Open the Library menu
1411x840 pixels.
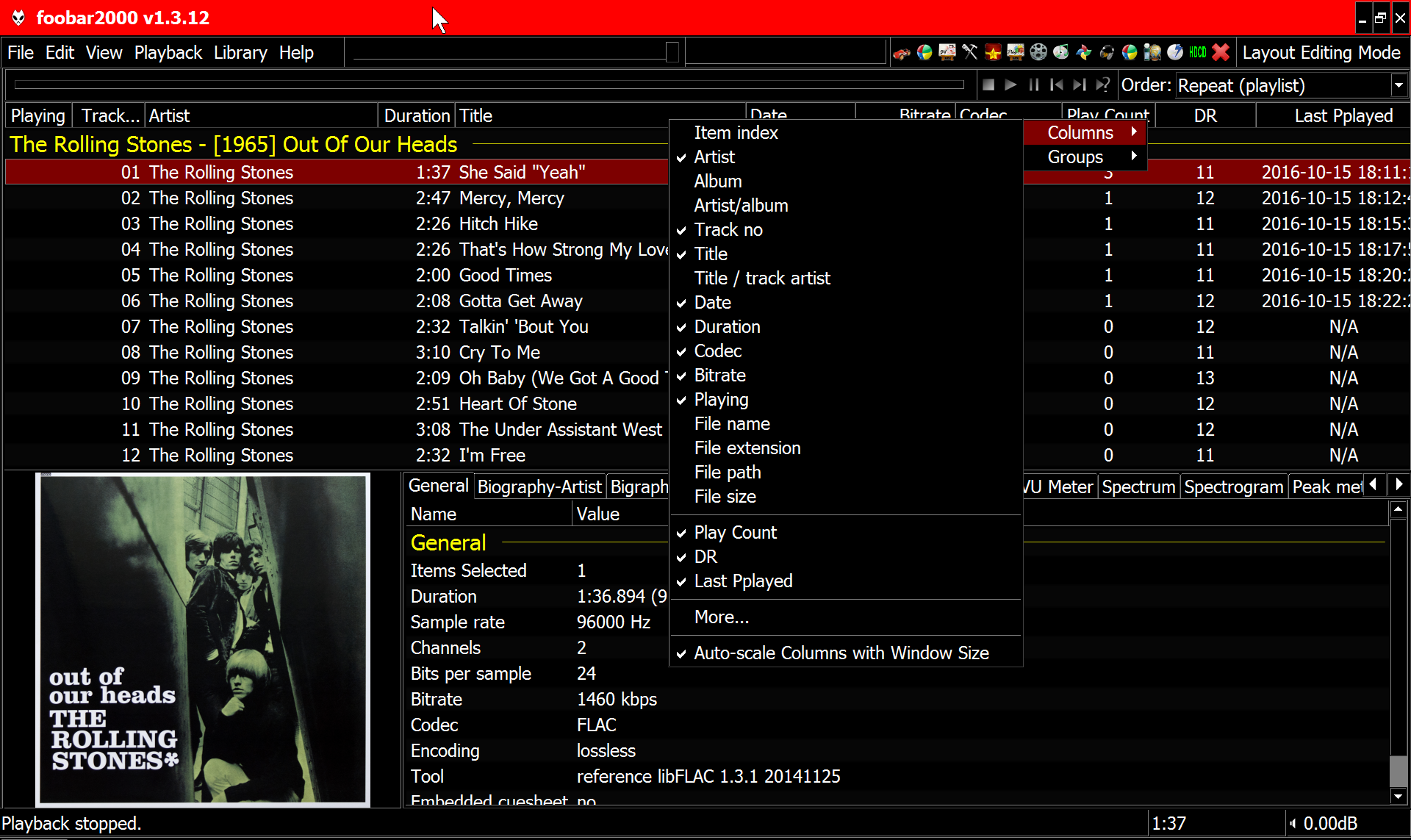point(240,52)
